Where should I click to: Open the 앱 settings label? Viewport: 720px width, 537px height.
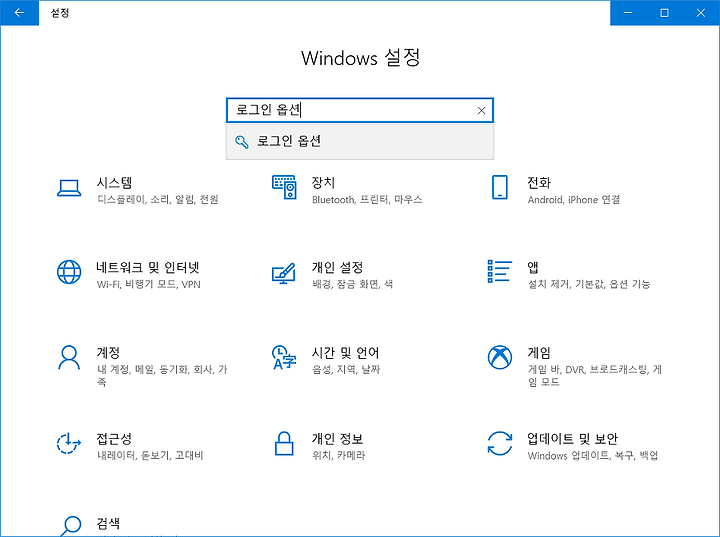533,268
